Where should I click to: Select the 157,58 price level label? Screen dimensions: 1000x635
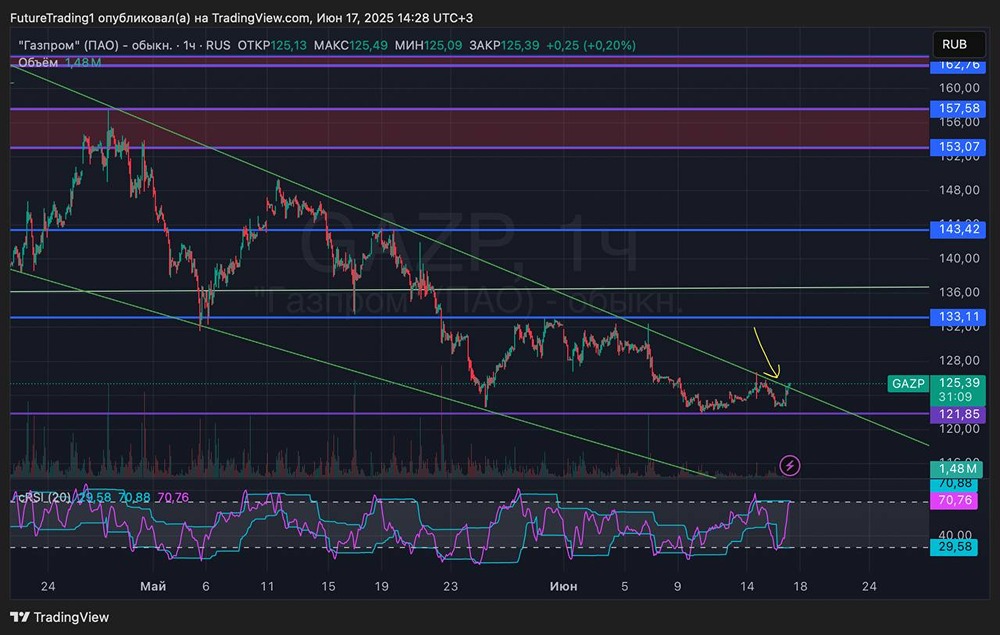tap(959, 108)
